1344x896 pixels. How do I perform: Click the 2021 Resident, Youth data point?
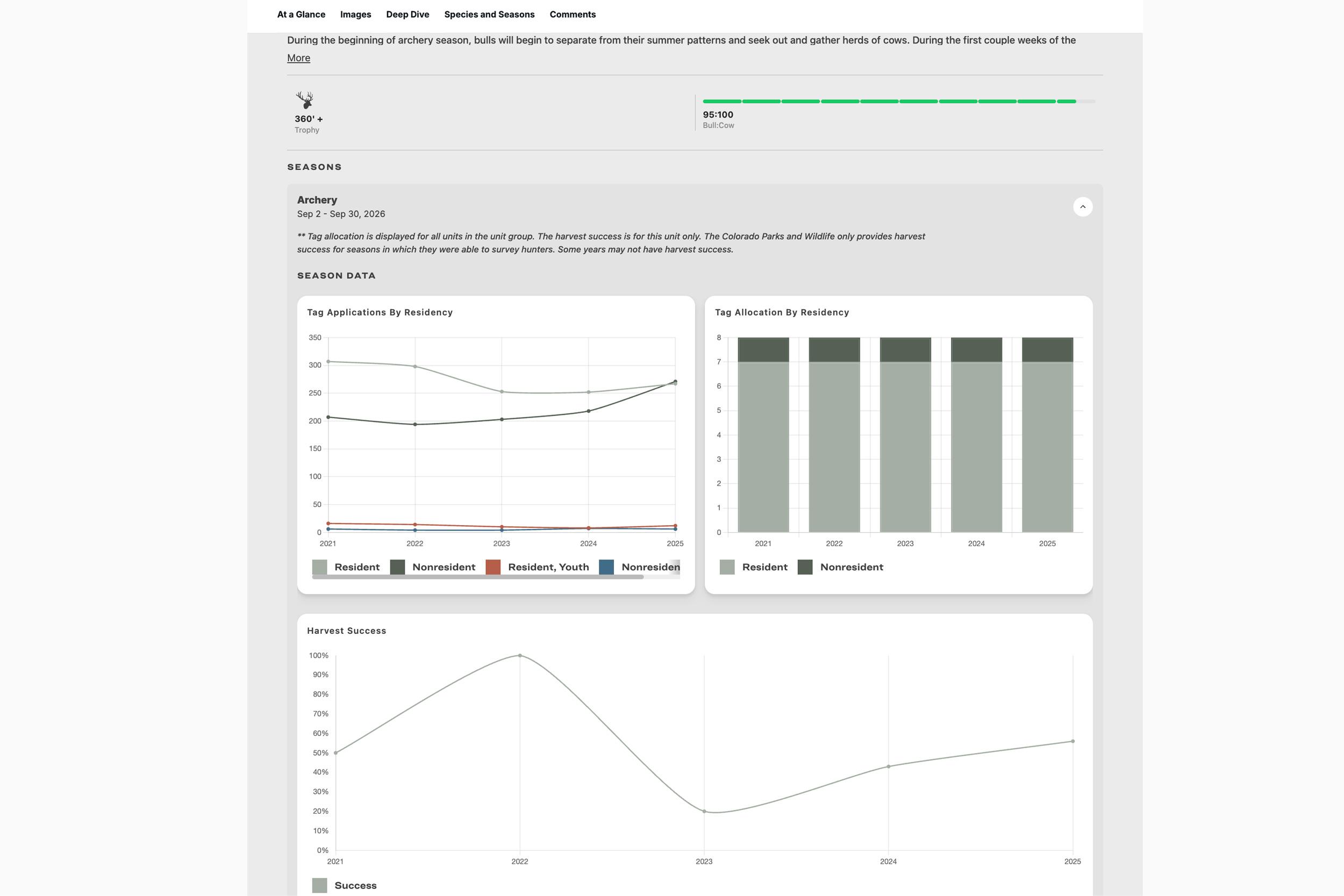point(328,524)
